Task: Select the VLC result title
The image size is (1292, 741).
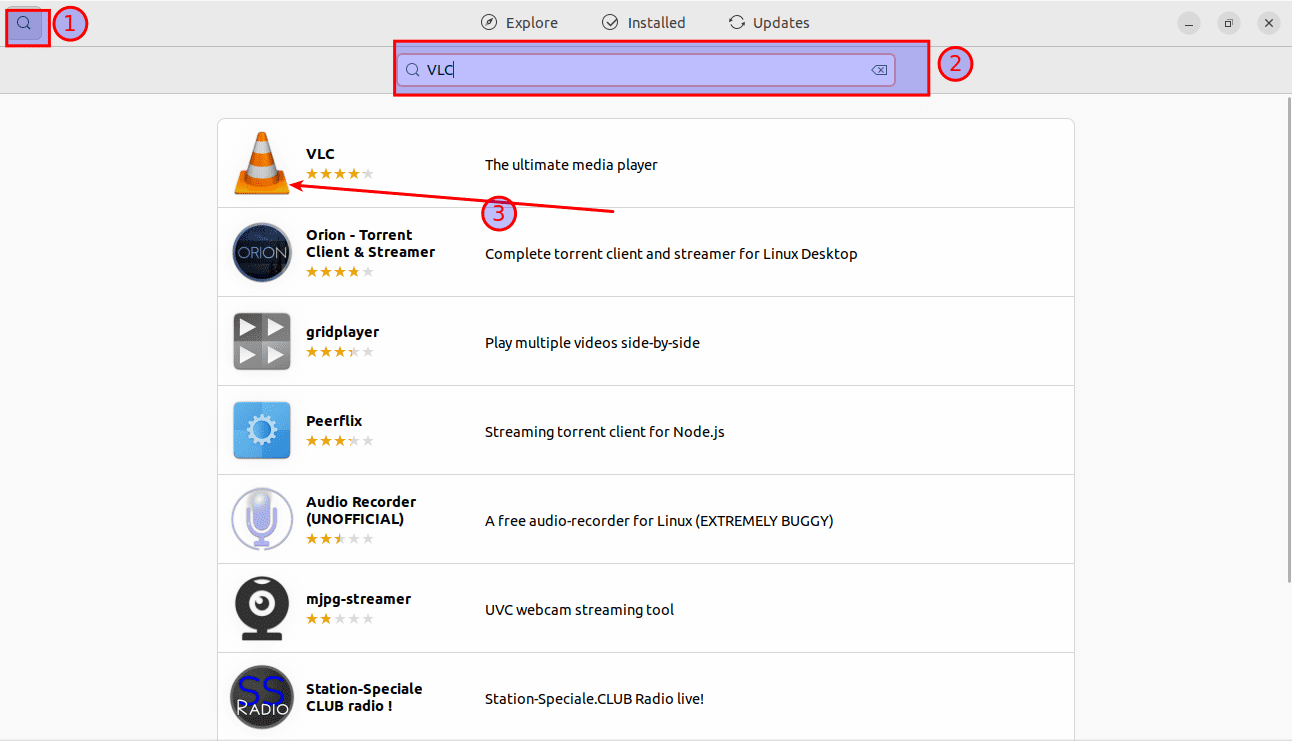Action: click(320, 154)
